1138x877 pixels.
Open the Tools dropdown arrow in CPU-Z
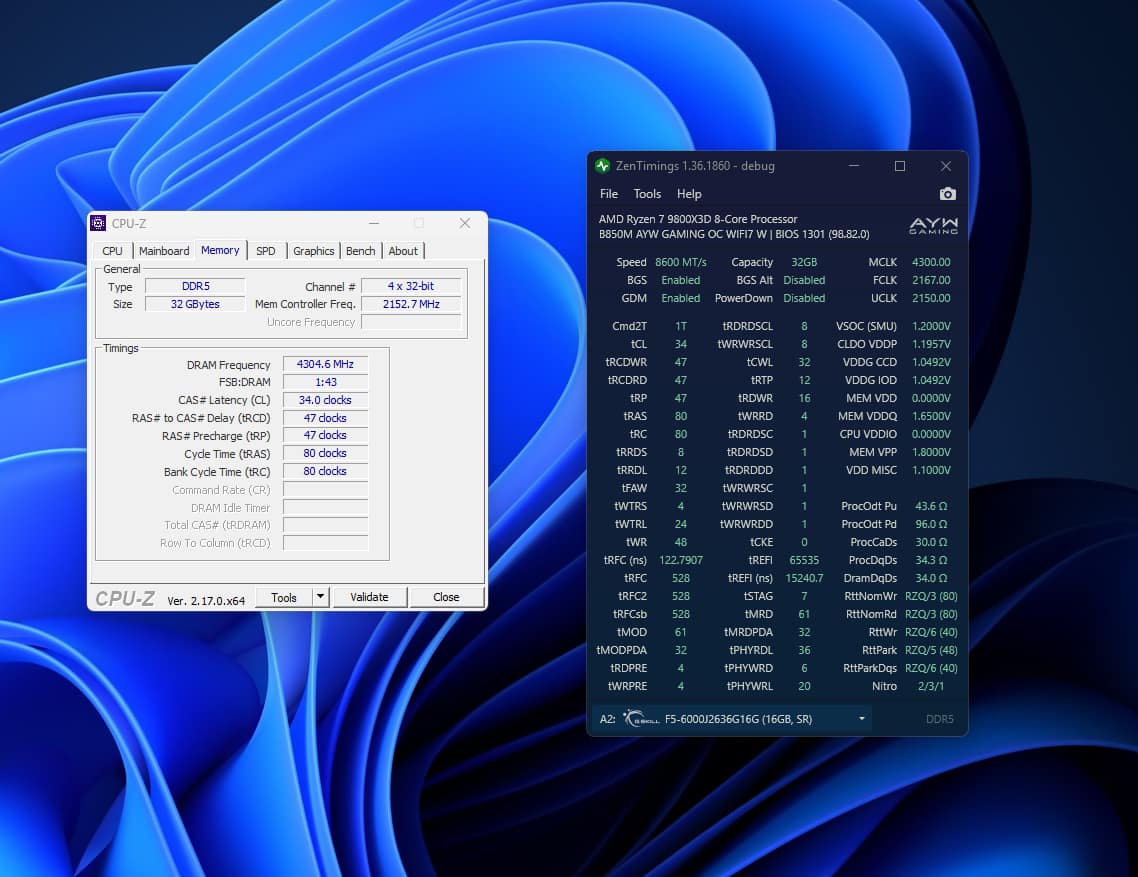(320, 597)
